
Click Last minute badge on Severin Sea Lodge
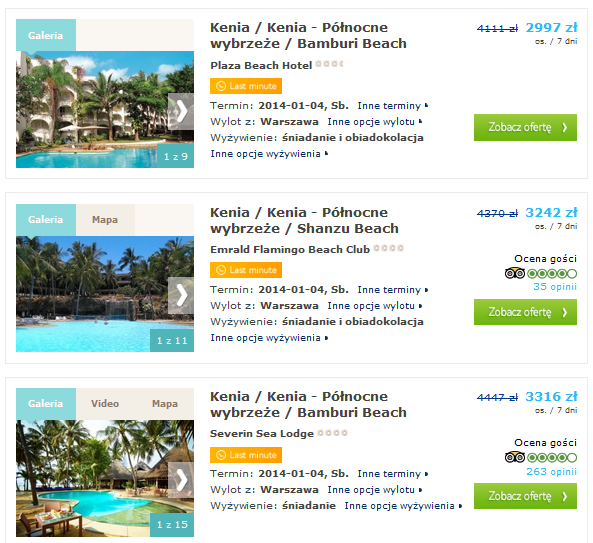tap(246, 455)
